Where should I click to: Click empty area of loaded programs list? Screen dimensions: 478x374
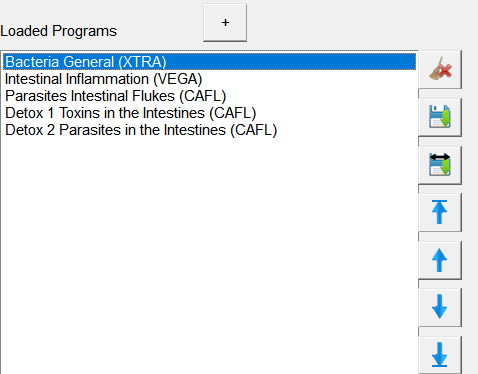pyautogui.click(x=209, y=253)
